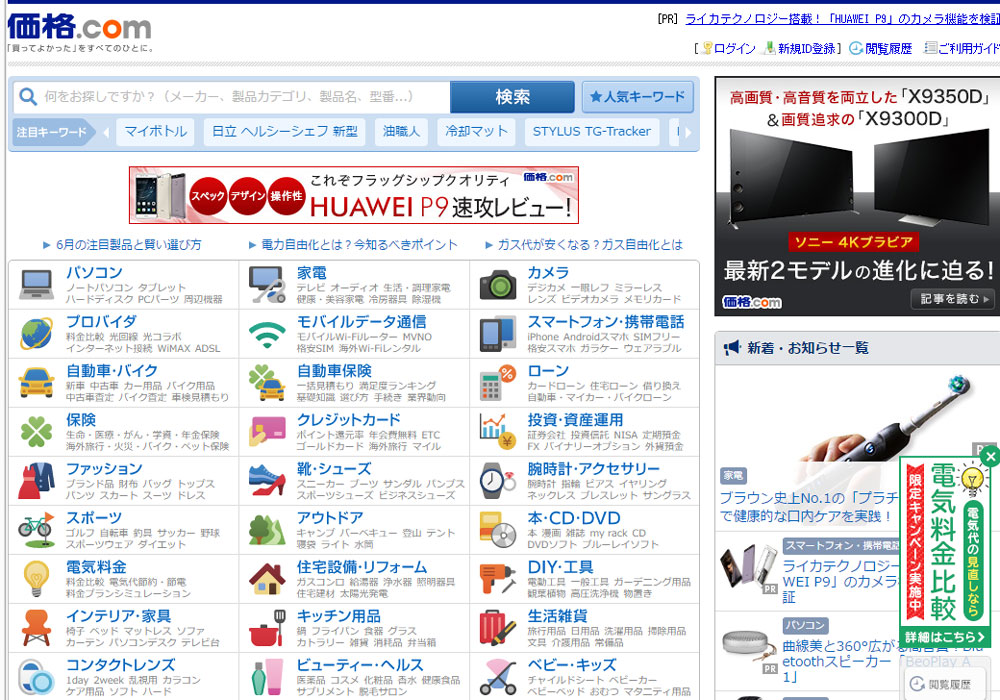Open the DIY・工具 drill icon
This screenshot has height=700, width=1000.
point(497,579)
